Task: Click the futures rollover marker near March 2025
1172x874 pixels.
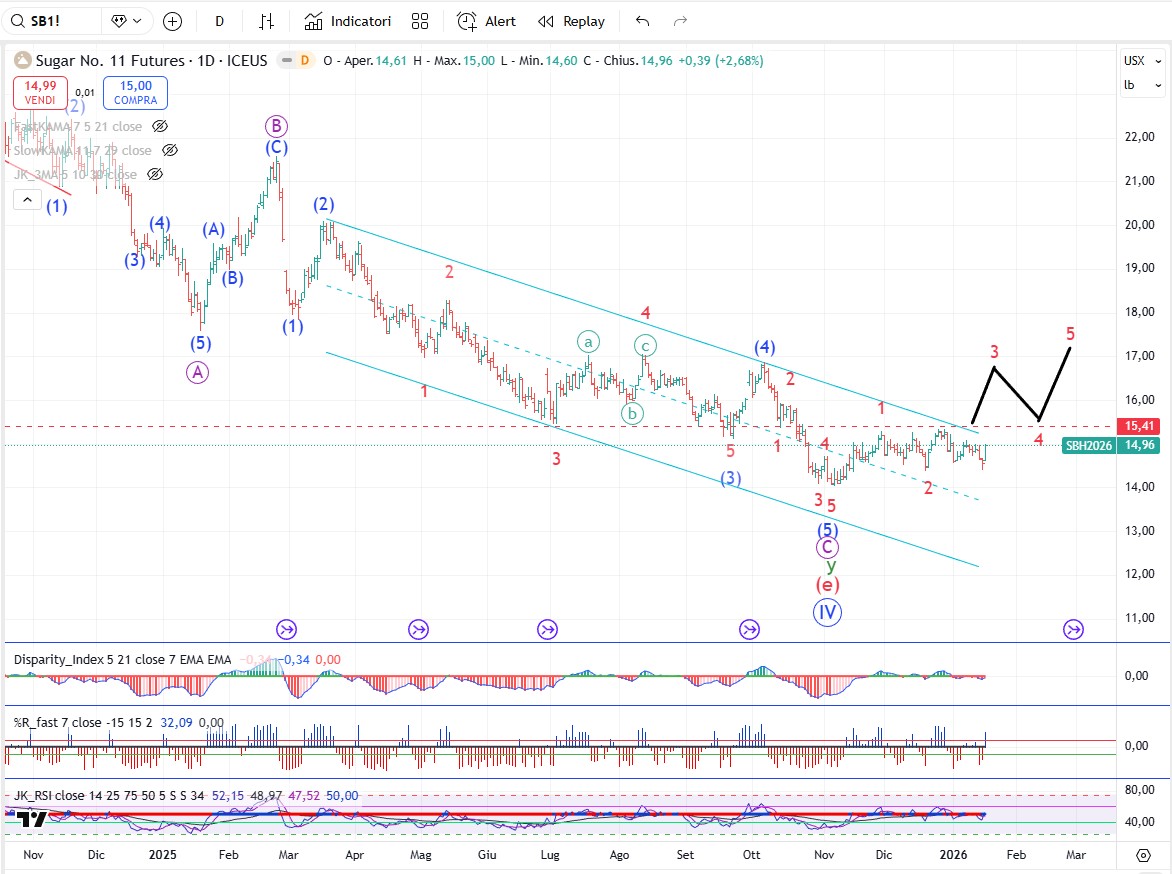Action: 287,629
